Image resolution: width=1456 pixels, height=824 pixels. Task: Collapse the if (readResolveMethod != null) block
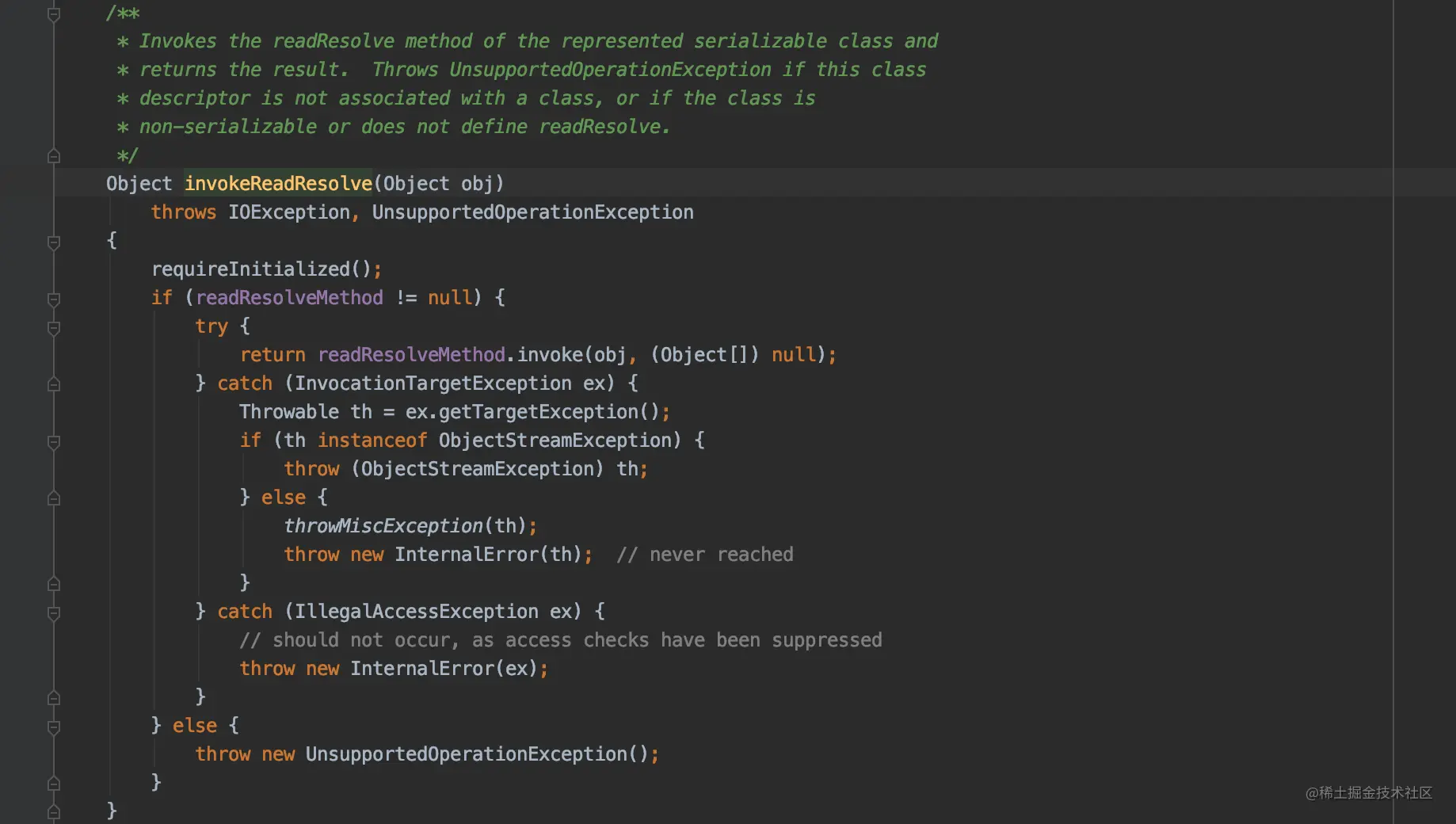coord(54,299)
